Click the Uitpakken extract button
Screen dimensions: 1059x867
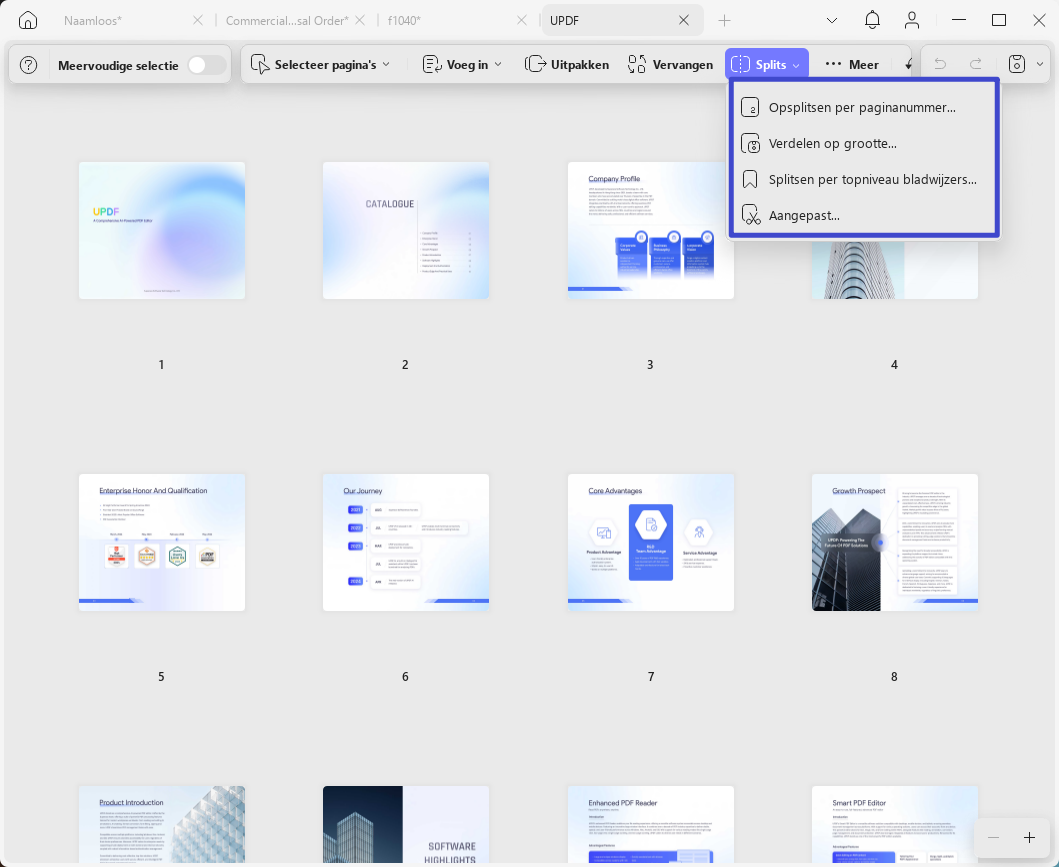[567, 65]
